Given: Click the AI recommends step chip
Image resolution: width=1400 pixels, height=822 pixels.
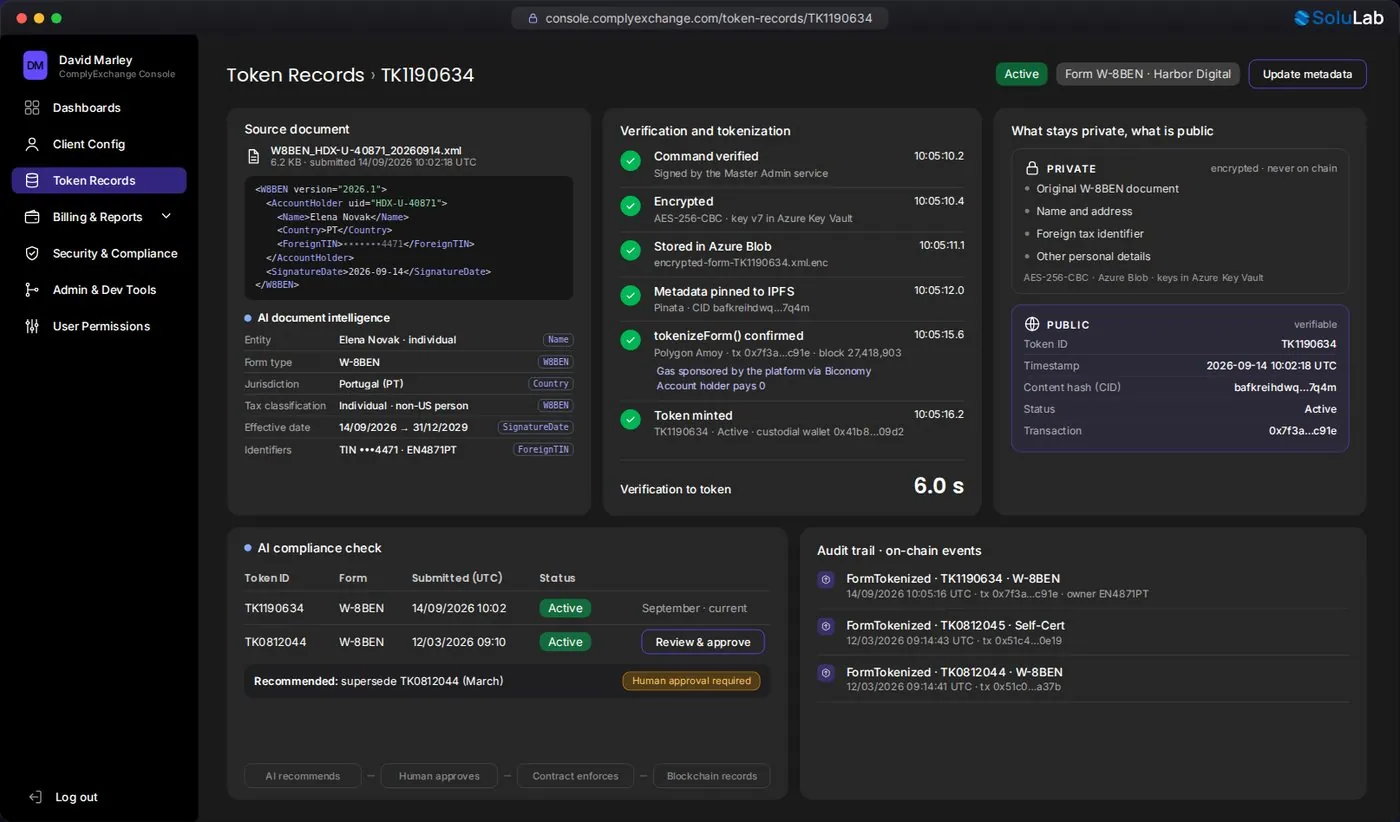Looking at the screenshot, I should (302, 776).
